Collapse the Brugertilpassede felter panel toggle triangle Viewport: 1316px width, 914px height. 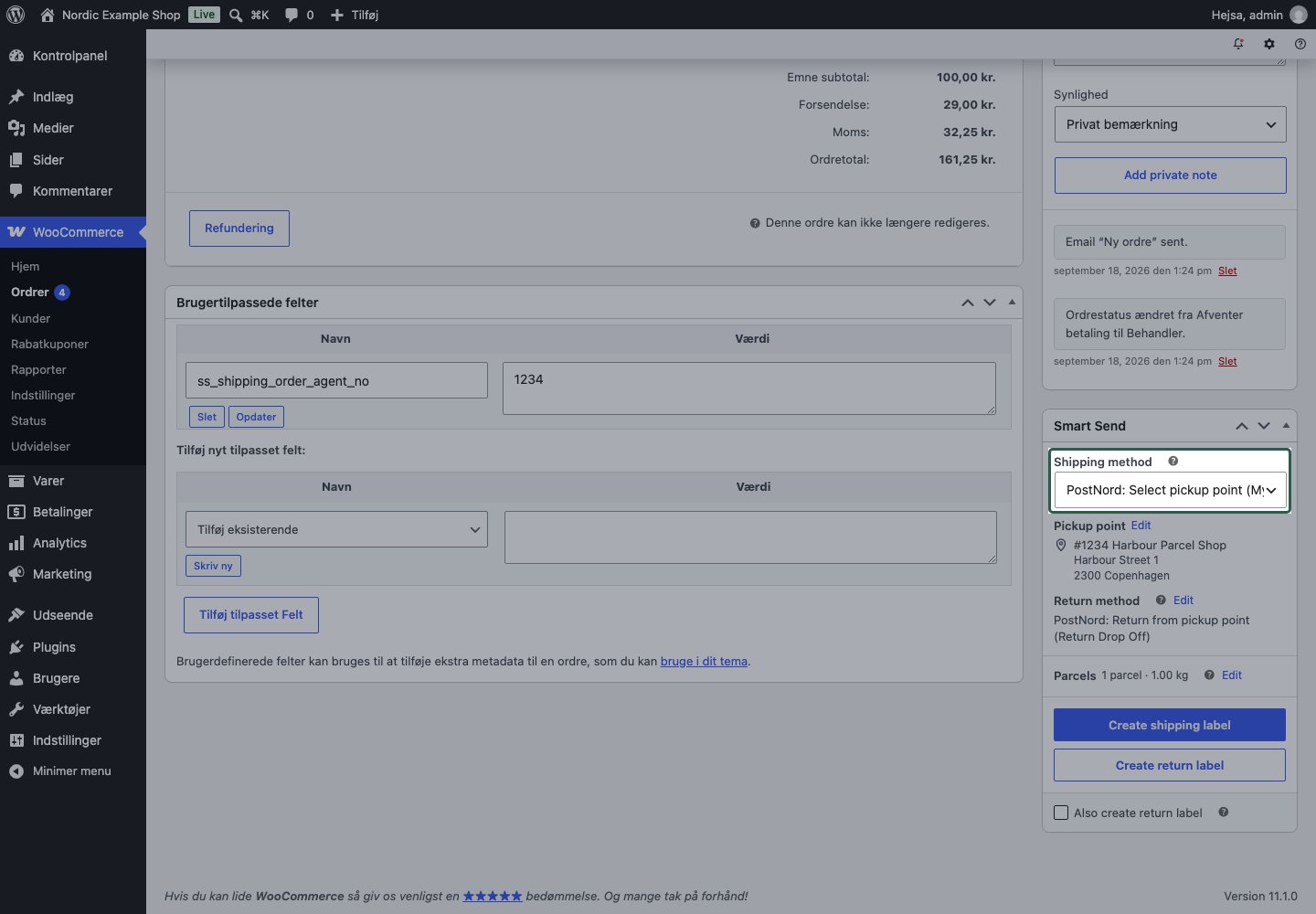tap(1012, 302)
